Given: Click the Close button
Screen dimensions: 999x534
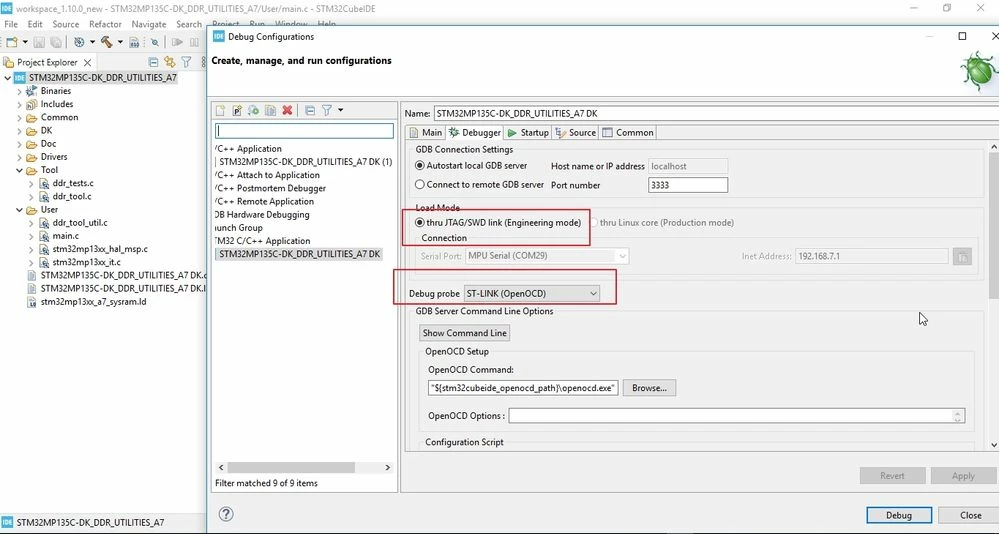Looking at the screenshot, I should [970, 515].
